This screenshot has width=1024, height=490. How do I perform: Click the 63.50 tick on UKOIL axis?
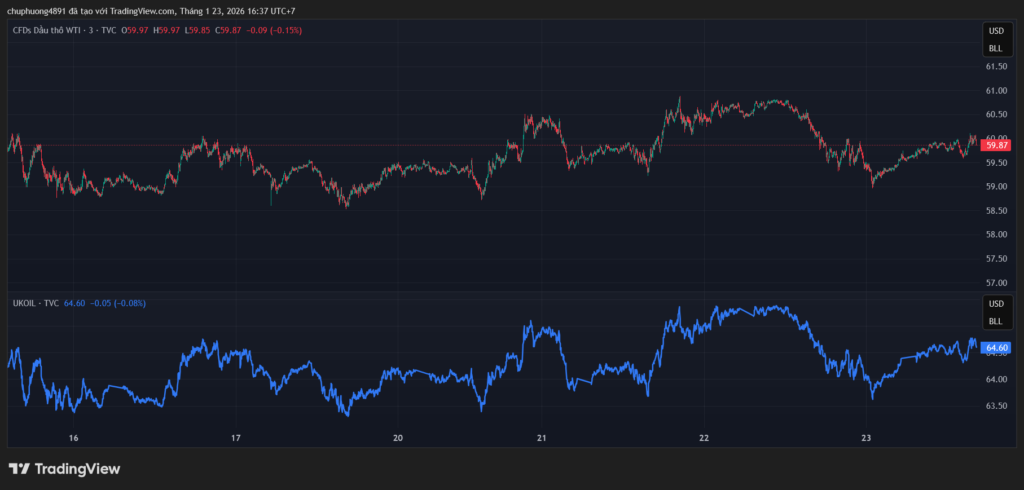[x=995, y=406]
